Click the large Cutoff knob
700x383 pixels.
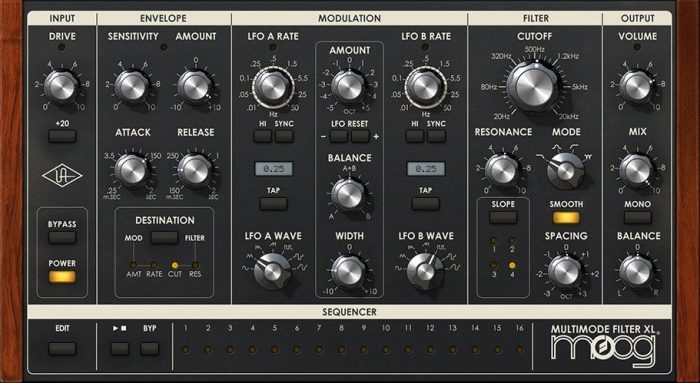tap(534, 86)
